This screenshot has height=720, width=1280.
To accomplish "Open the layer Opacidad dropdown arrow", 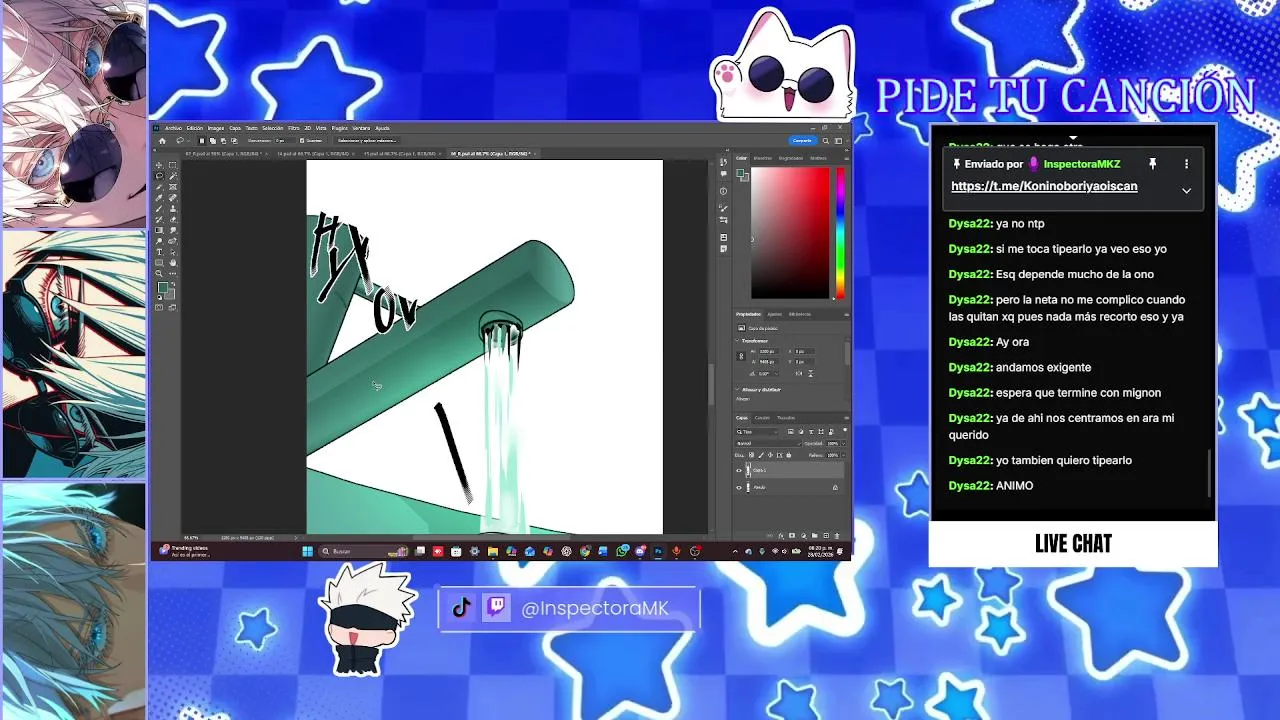I will point(844,444).
